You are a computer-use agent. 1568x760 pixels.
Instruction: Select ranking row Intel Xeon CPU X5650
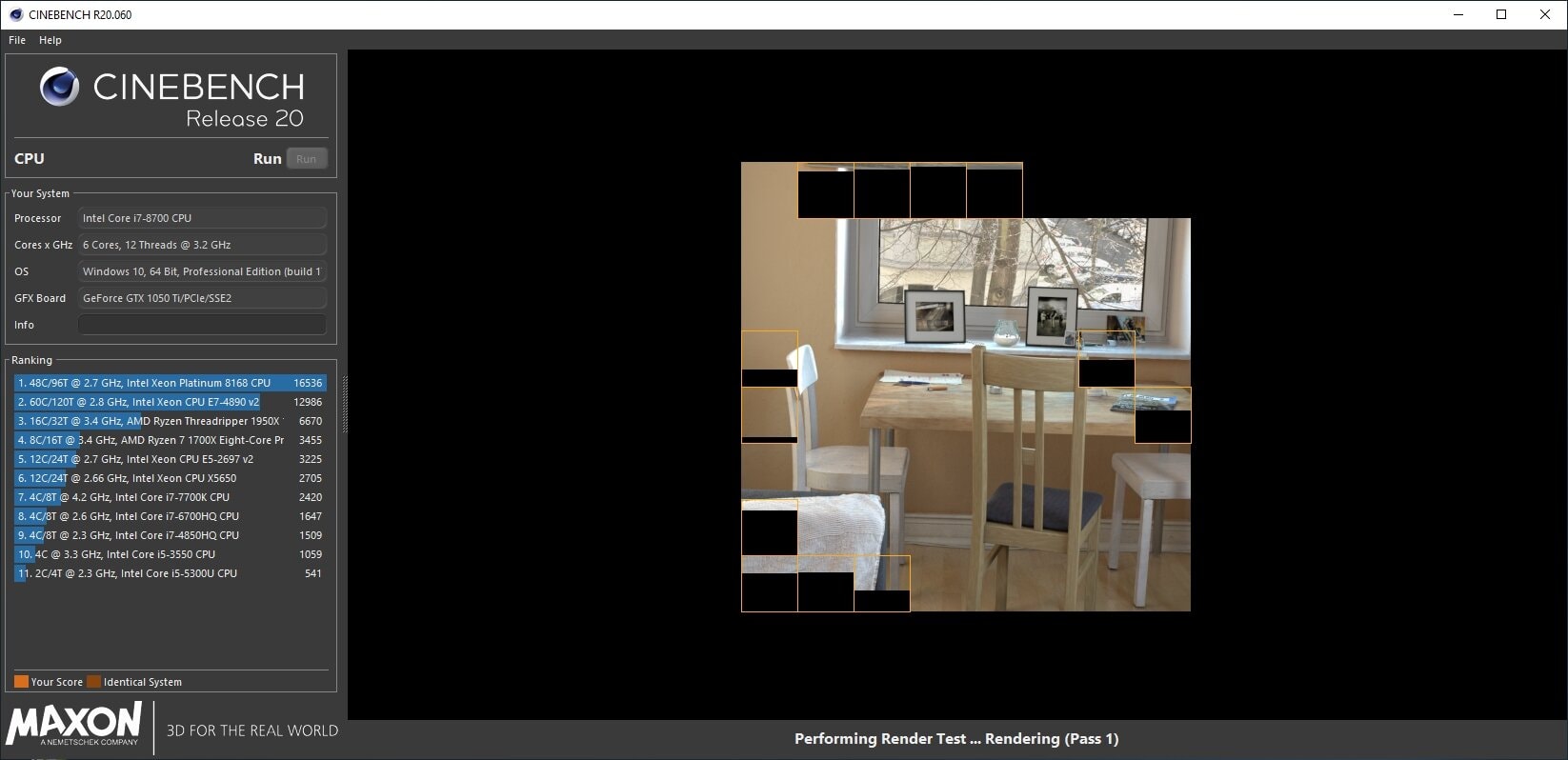coord(170,478)
